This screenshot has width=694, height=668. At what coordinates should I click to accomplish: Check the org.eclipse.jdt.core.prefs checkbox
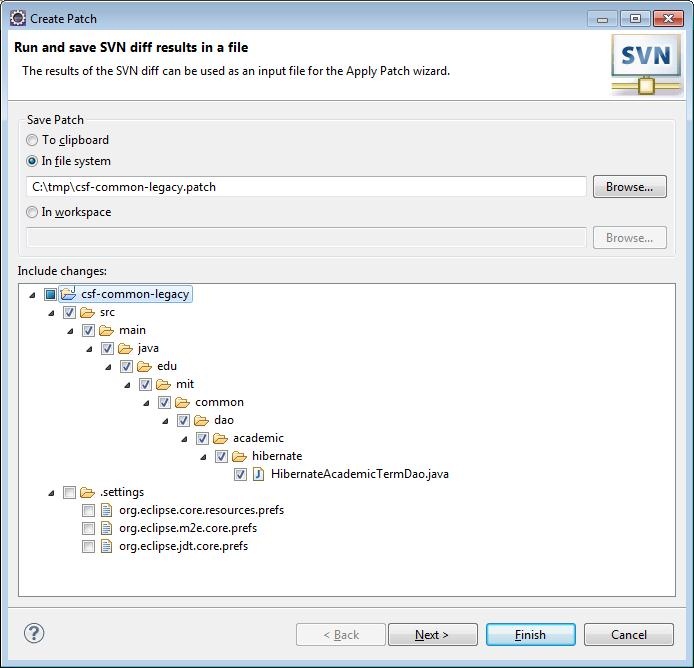click(88, 546)
